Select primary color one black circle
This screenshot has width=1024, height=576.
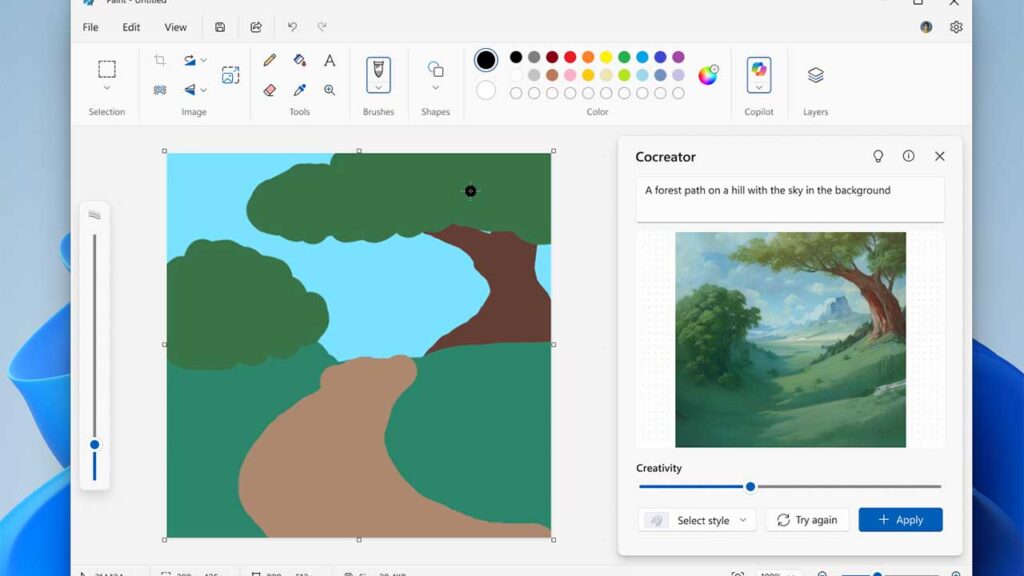[486, 60]
